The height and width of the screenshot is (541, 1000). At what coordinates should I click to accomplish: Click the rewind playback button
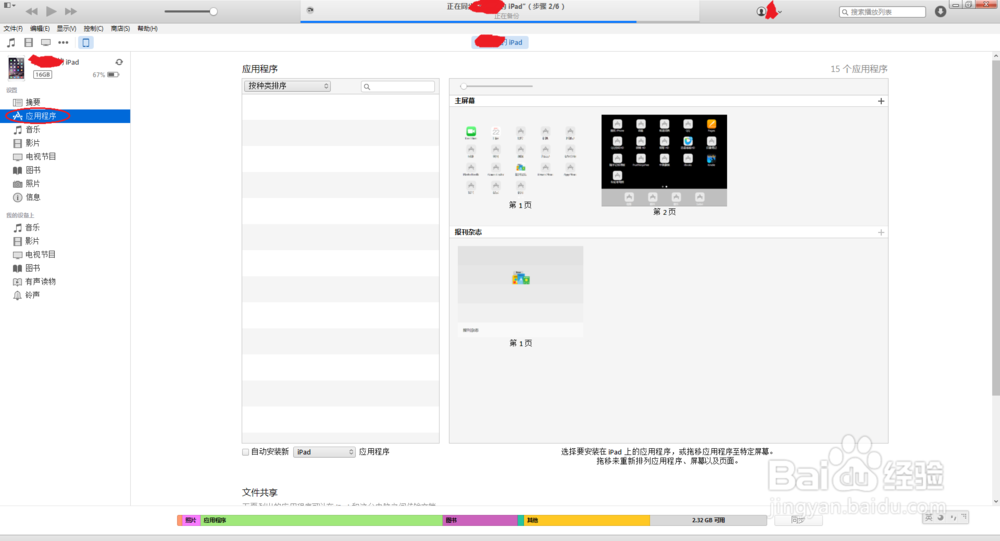click(x=31, y=11)
